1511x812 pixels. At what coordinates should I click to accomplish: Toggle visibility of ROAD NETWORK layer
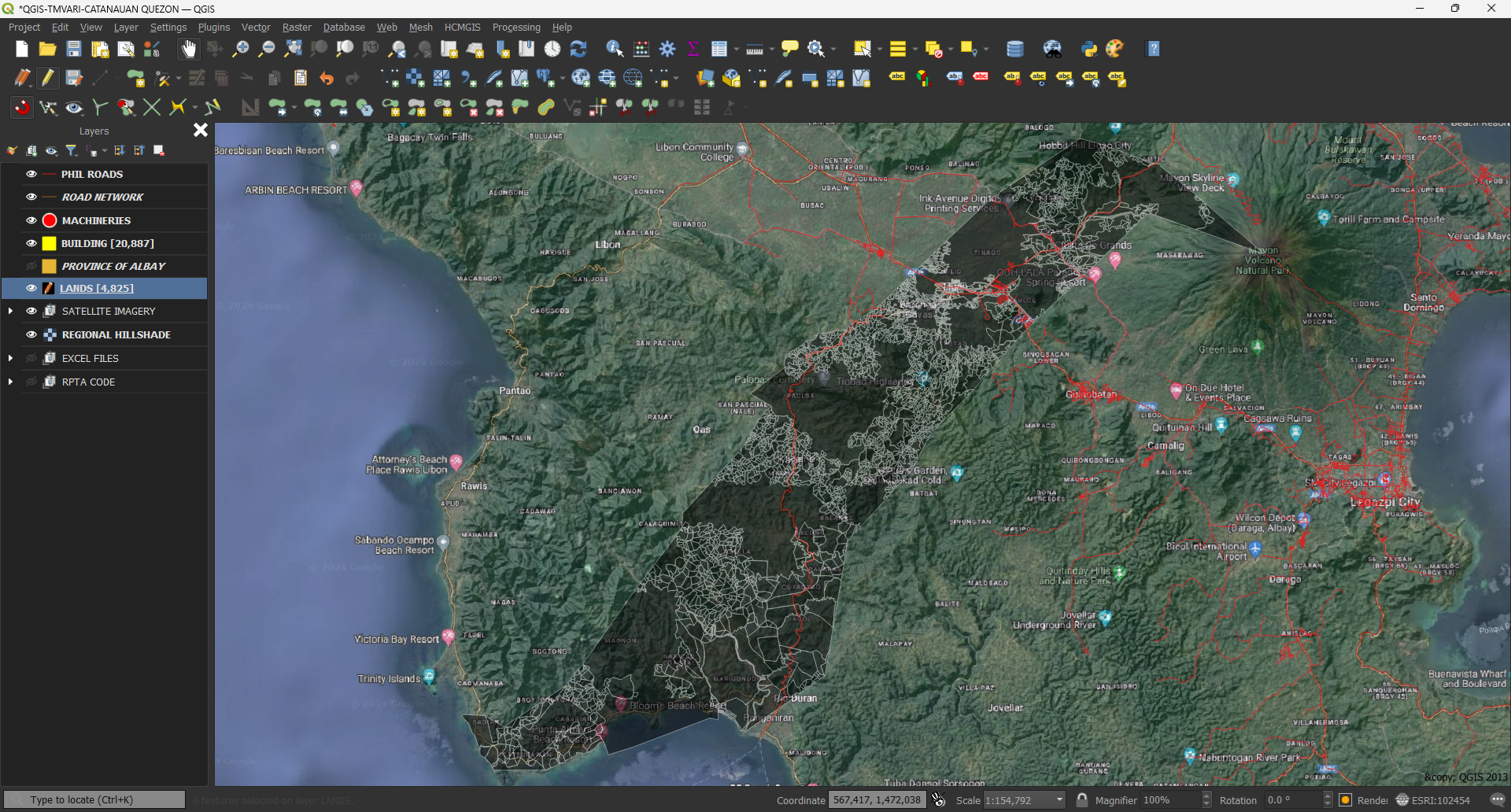31,197
